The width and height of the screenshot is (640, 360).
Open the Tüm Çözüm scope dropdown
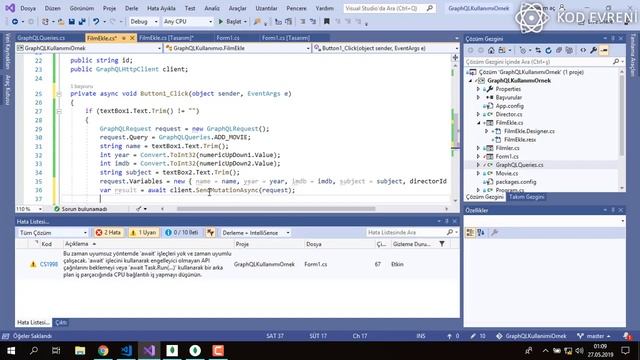[x=53, y=233]
